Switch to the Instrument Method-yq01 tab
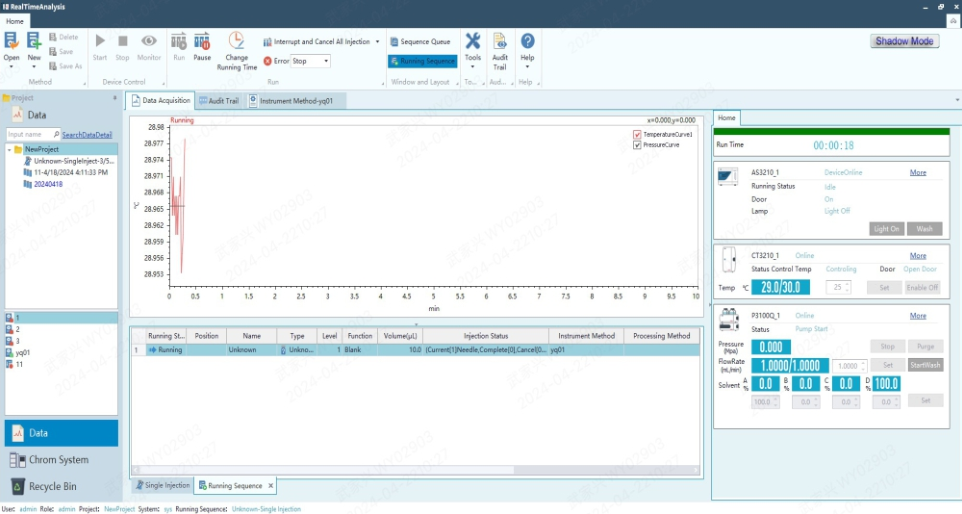 pos(297,101)
